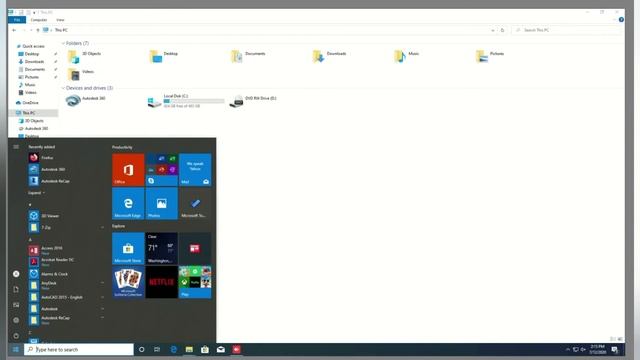Expand the AnyDesk folder in app list
Viewport: 640px width, 360px height.
(102, 283)
